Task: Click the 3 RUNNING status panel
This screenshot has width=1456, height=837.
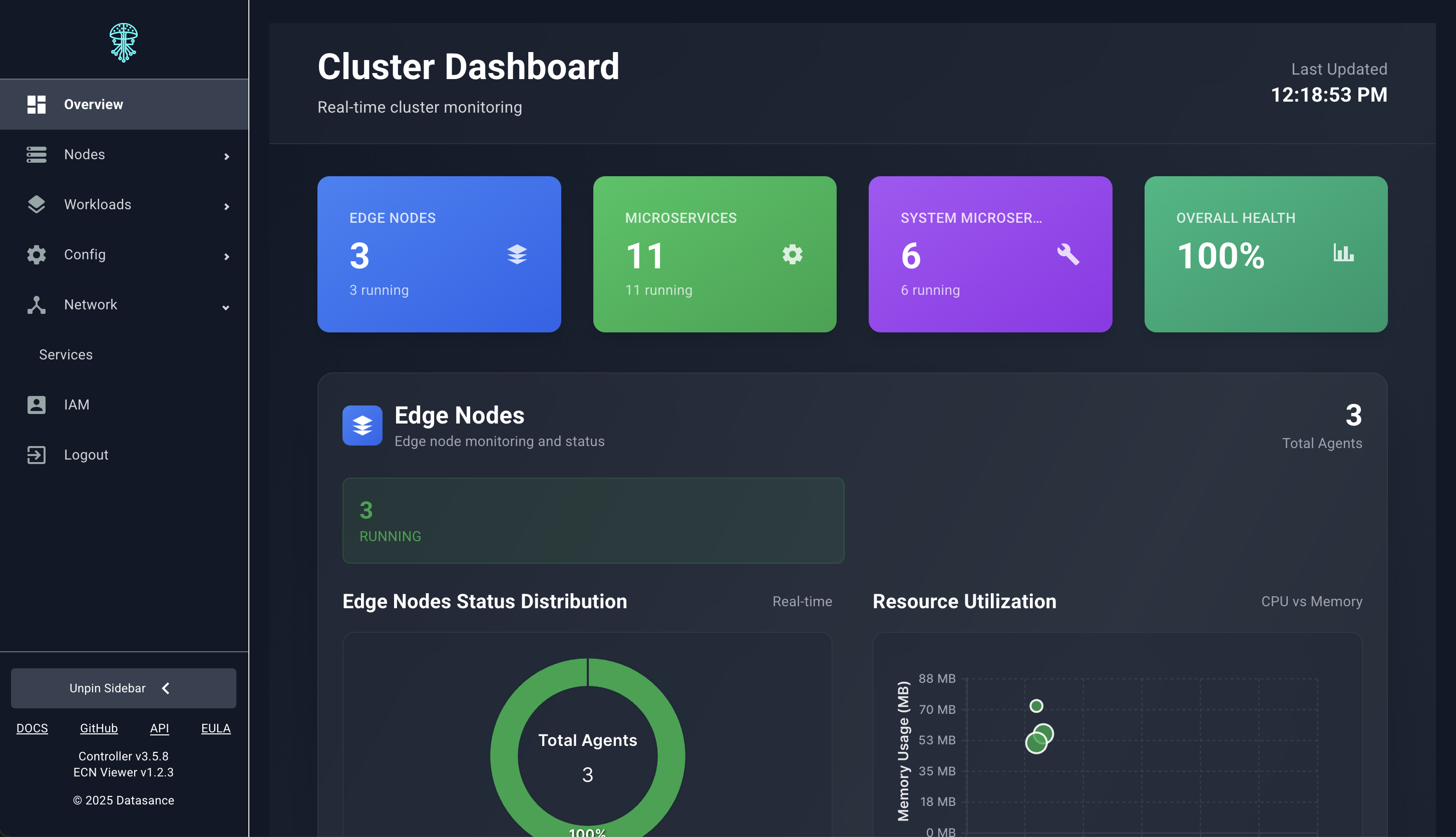Action: (593, 520)
